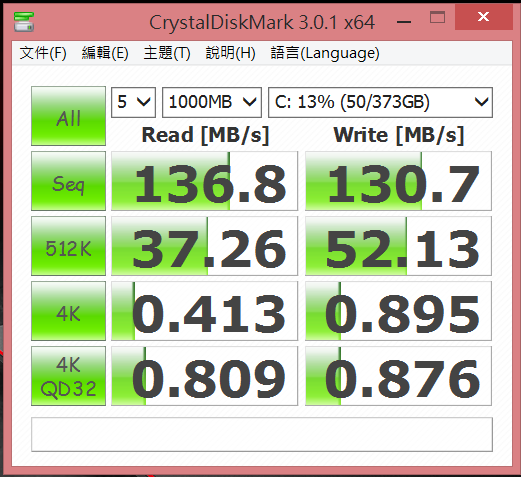The image size is (521, 477).
Task: Open the test size dropdown showing 1000MB
Action: 212,102
